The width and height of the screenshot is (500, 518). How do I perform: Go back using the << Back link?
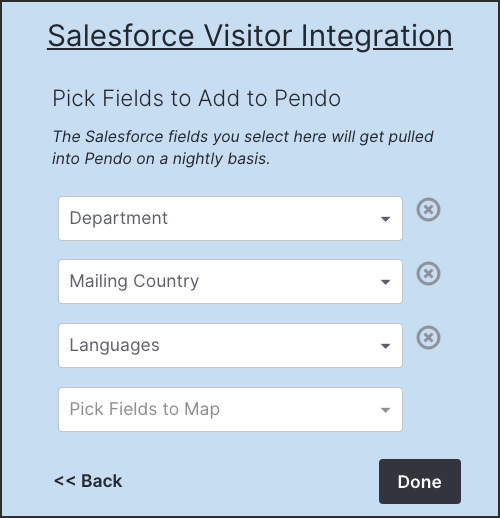click(x=88, y=481)
